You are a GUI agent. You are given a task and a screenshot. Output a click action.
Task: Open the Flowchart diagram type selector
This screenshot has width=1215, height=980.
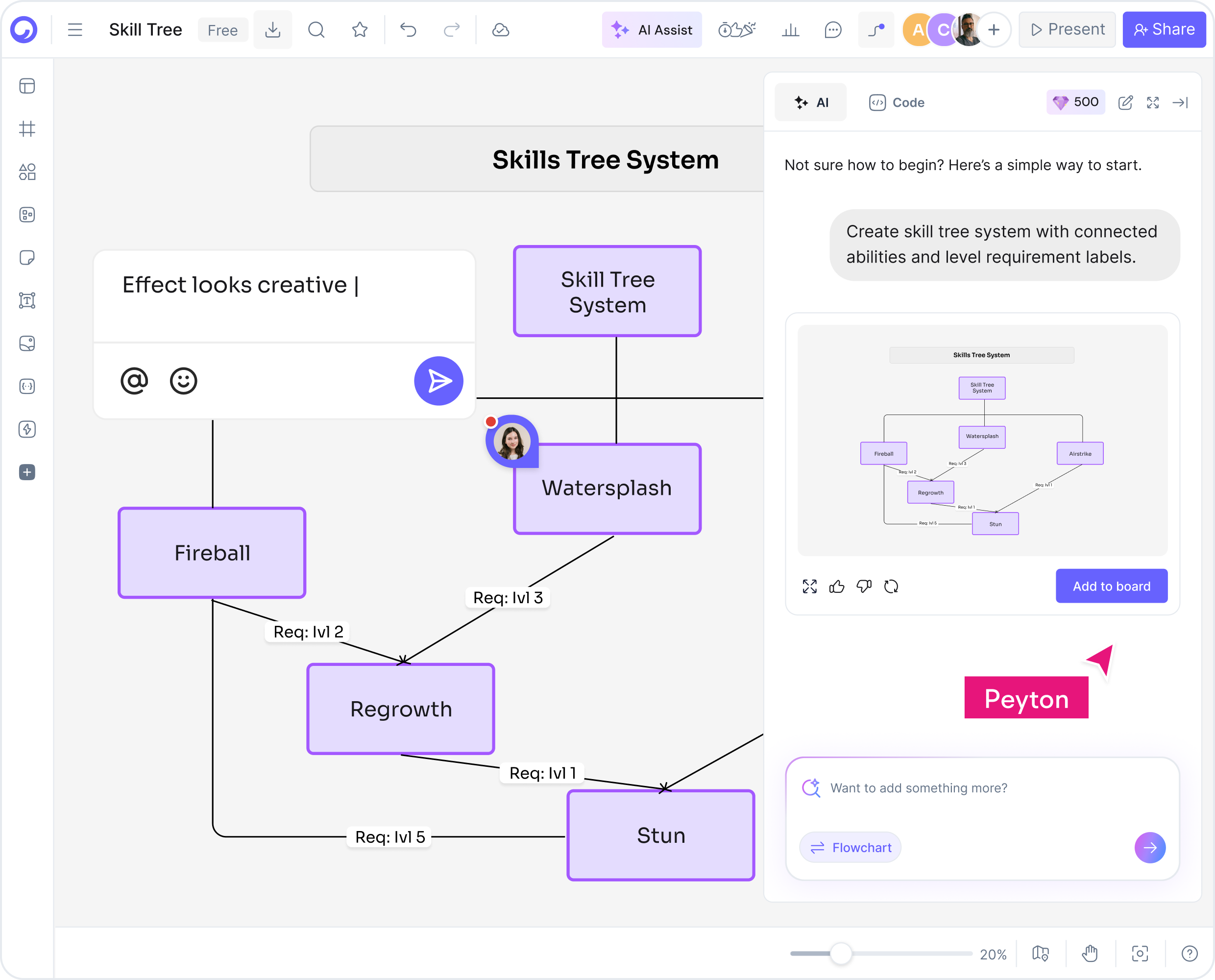(850, 848)
